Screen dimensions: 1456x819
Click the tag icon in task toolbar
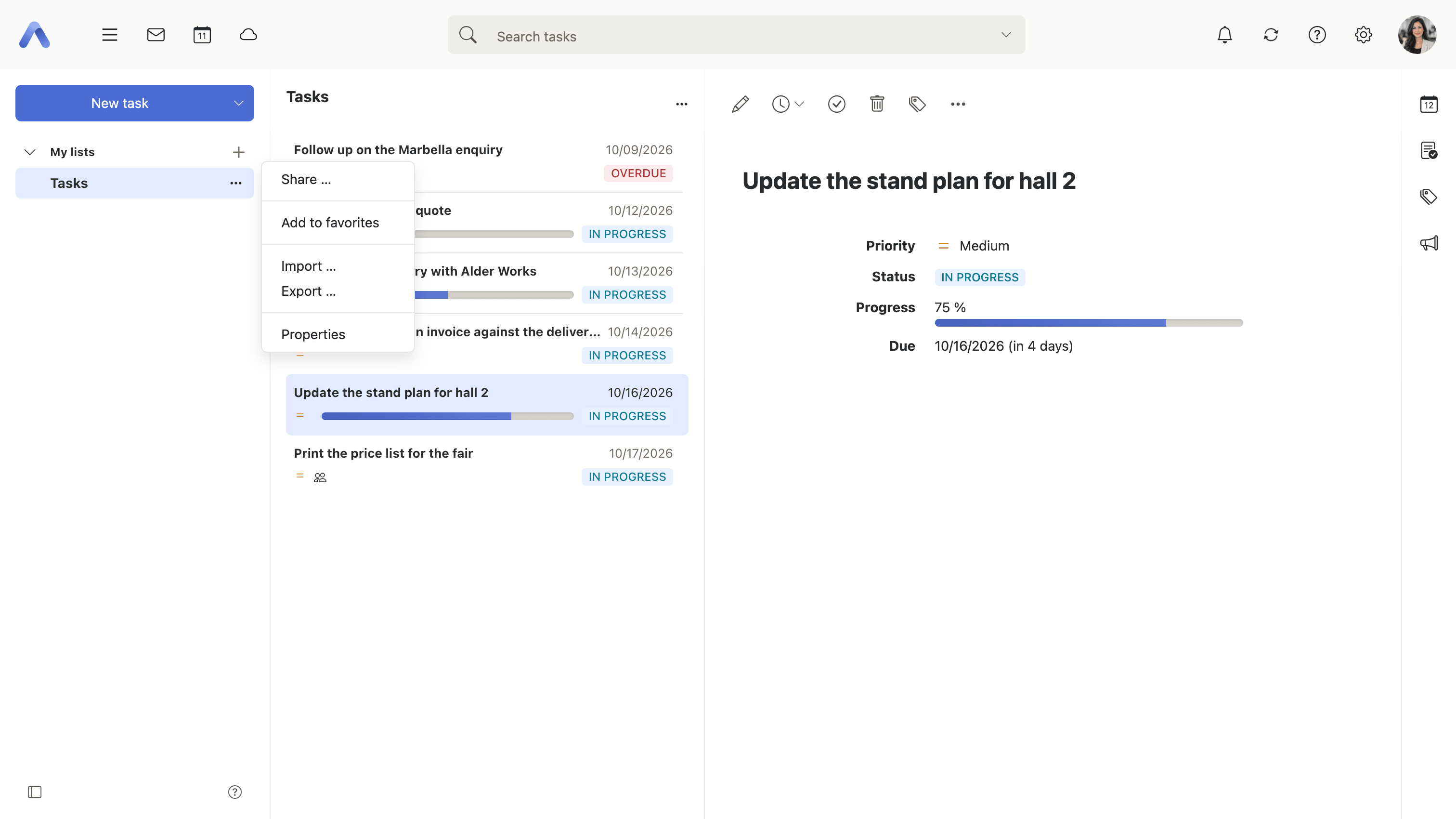[x=917, y=104]
